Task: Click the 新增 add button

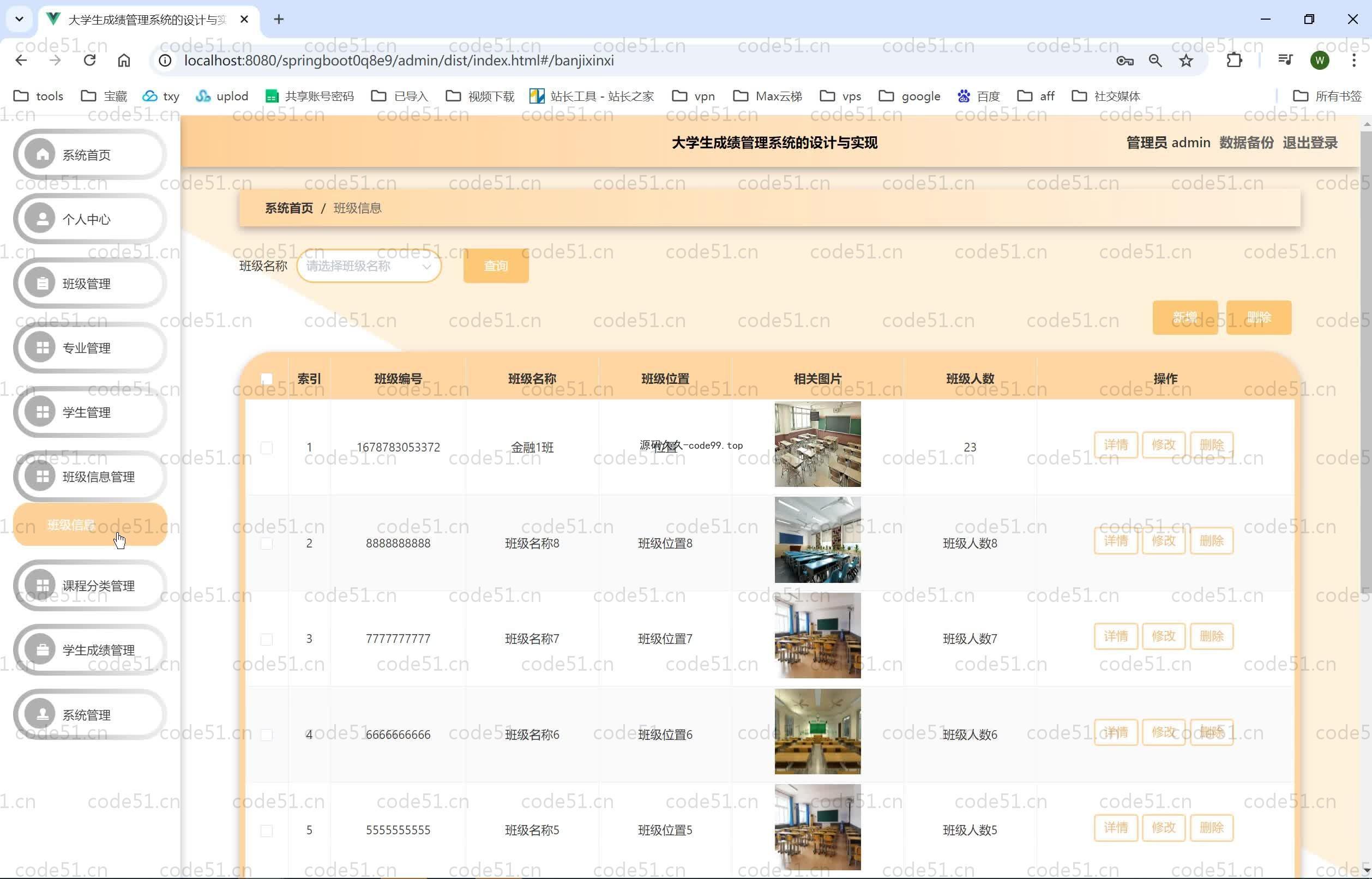Action: [x=1185, y=317]
